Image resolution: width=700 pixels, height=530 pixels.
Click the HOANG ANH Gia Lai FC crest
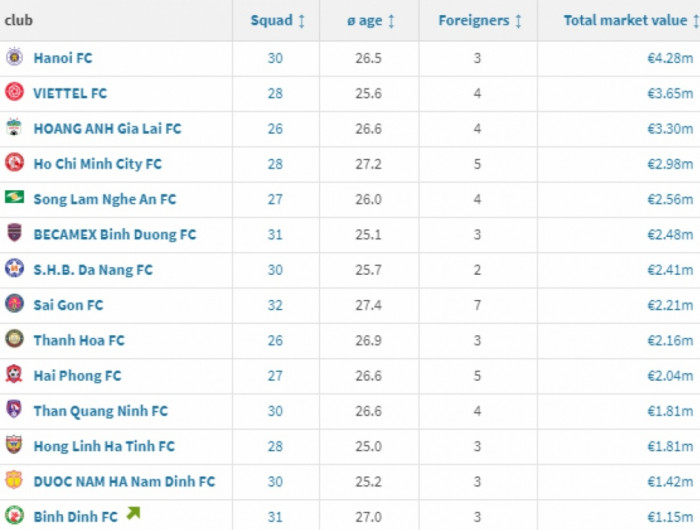click(14, 128)
